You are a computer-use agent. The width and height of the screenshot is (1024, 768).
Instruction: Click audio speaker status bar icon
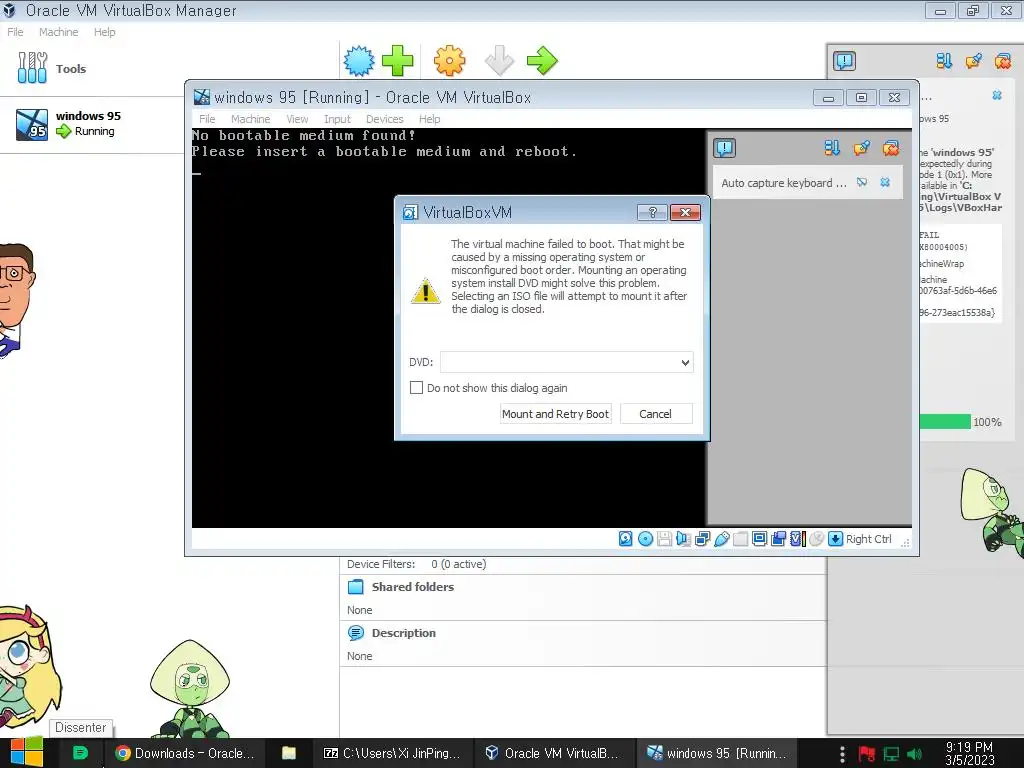coord(683,539)
